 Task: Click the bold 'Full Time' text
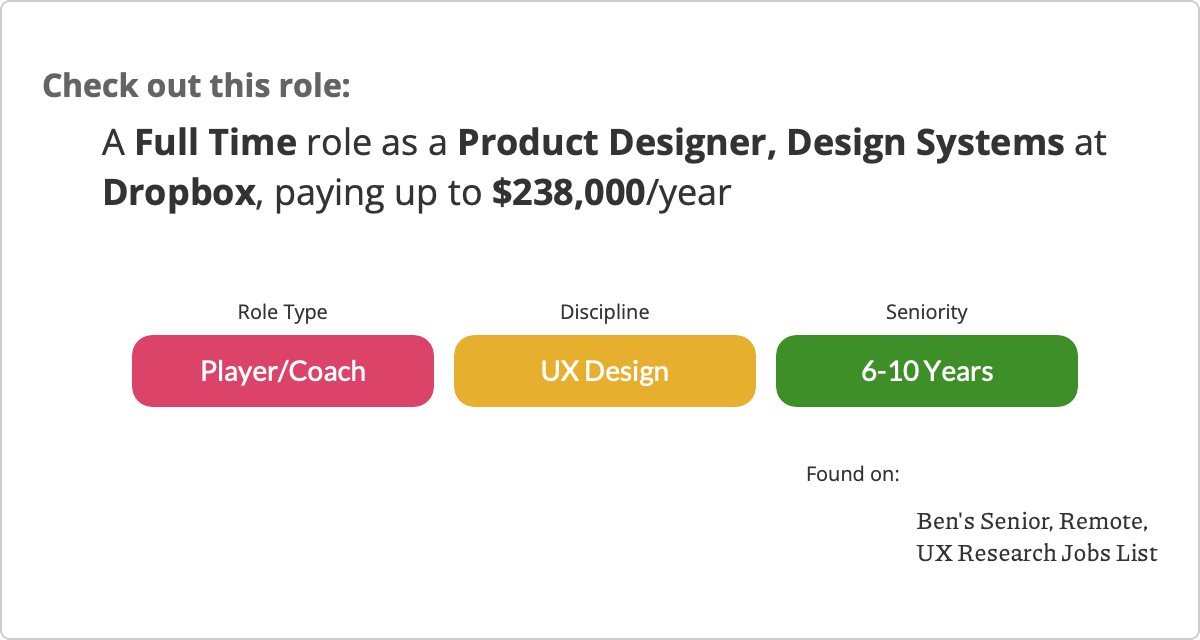point(215,143)
